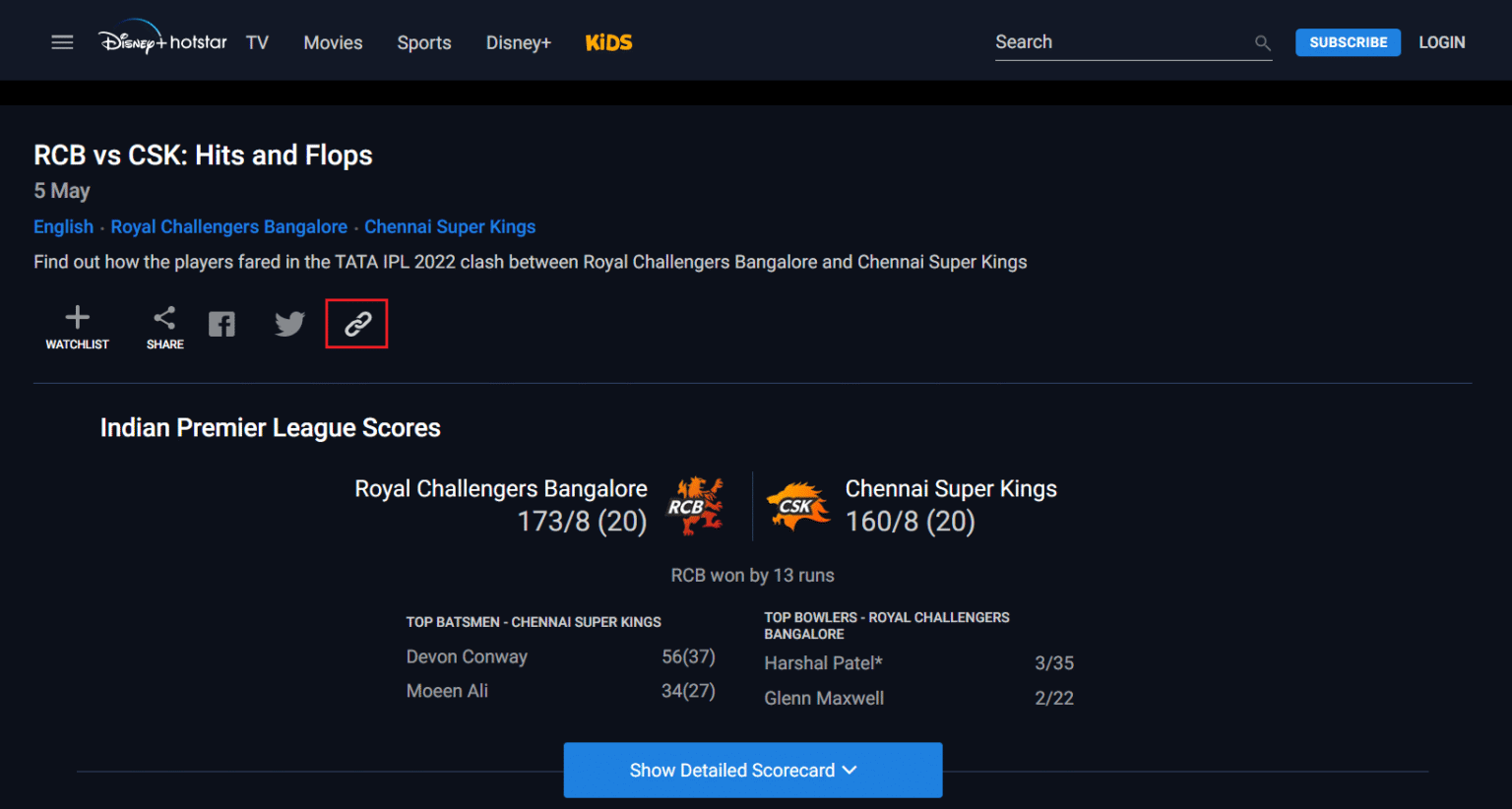Switch to KiDS section
The width and height of the screenshot is (1512, 809).
pos(608,42)
